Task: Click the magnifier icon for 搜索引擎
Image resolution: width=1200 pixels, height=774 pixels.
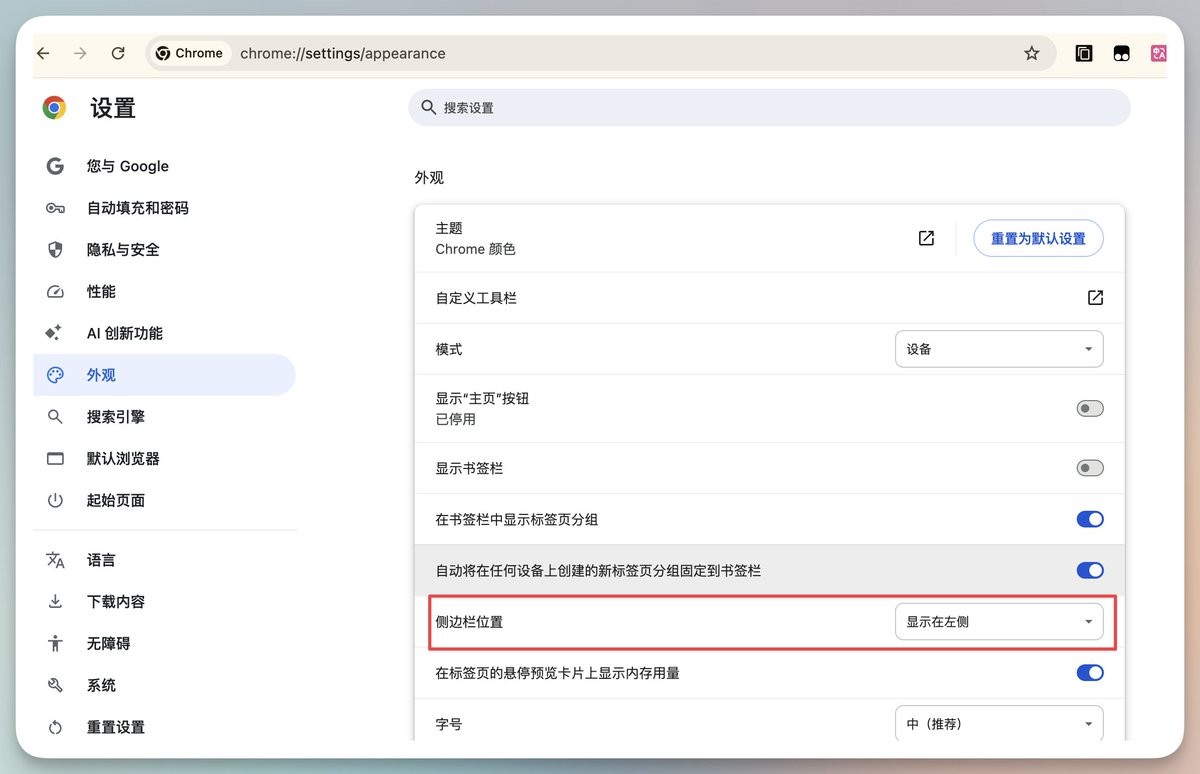Action: (55, 417)
